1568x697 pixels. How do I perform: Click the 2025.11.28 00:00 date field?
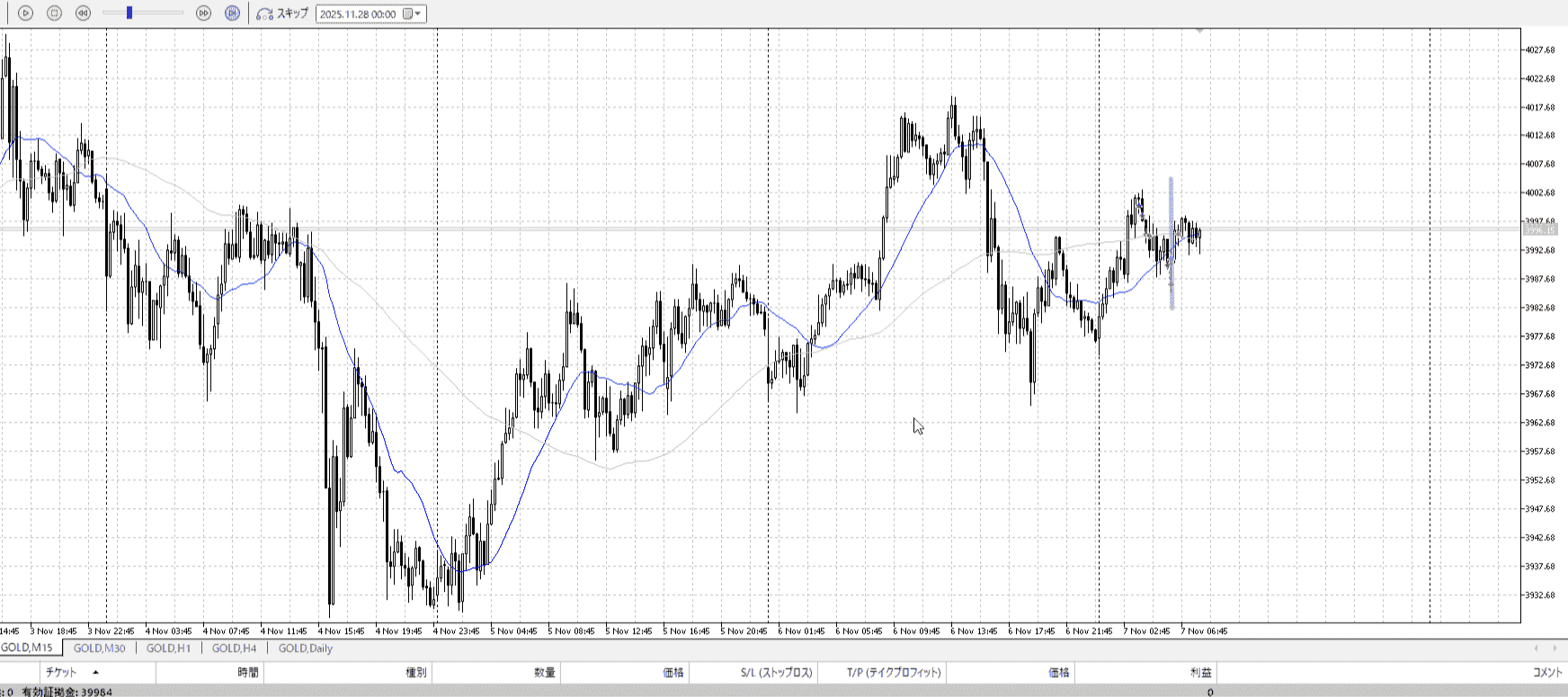coord(358,14)
